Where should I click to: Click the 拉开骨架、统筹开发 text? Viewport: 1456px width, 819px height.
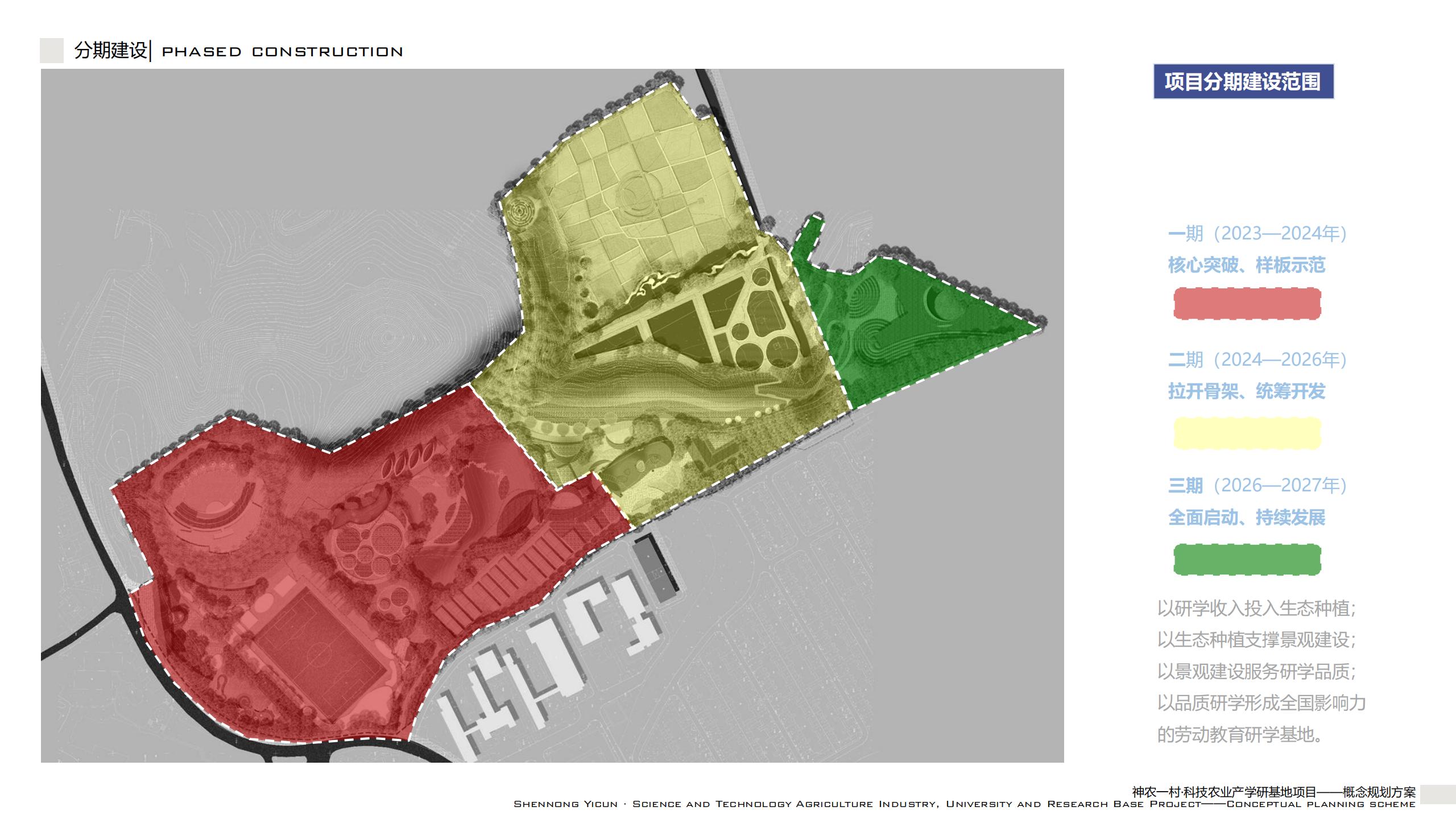[x=1247, y=391]
